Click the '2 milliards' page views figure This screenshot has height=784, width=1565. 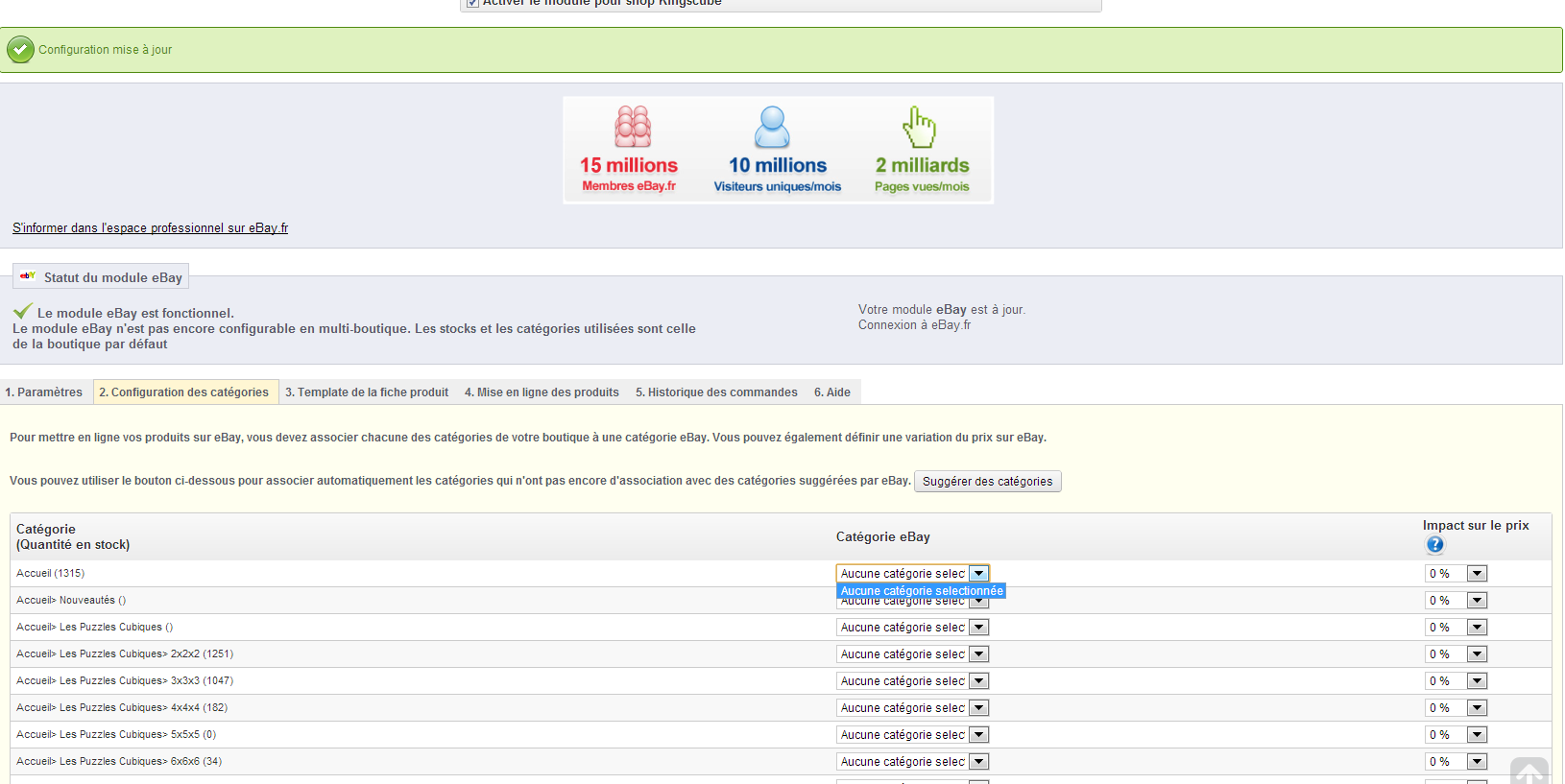tap(922, 165)
